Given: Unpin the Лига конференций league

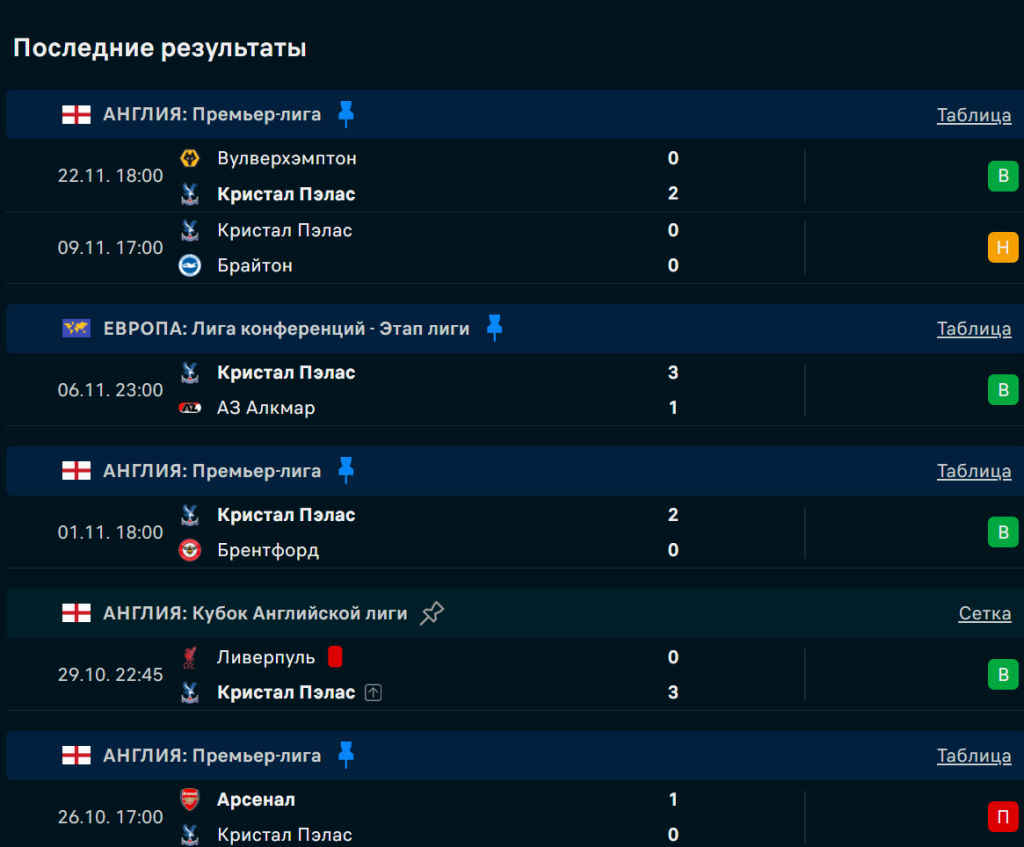Looking at the screenshot, I should 494,328.
